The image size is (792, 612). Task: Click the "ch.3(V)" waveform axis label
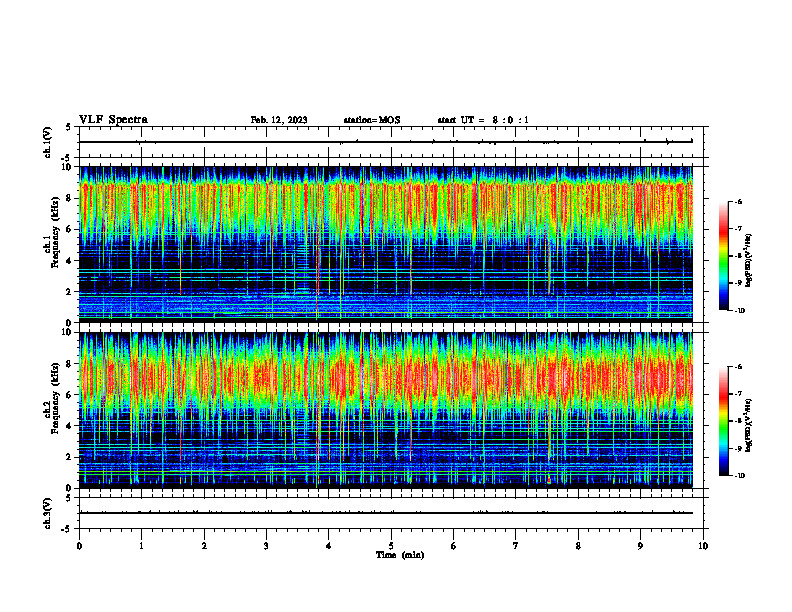[47, 514]
